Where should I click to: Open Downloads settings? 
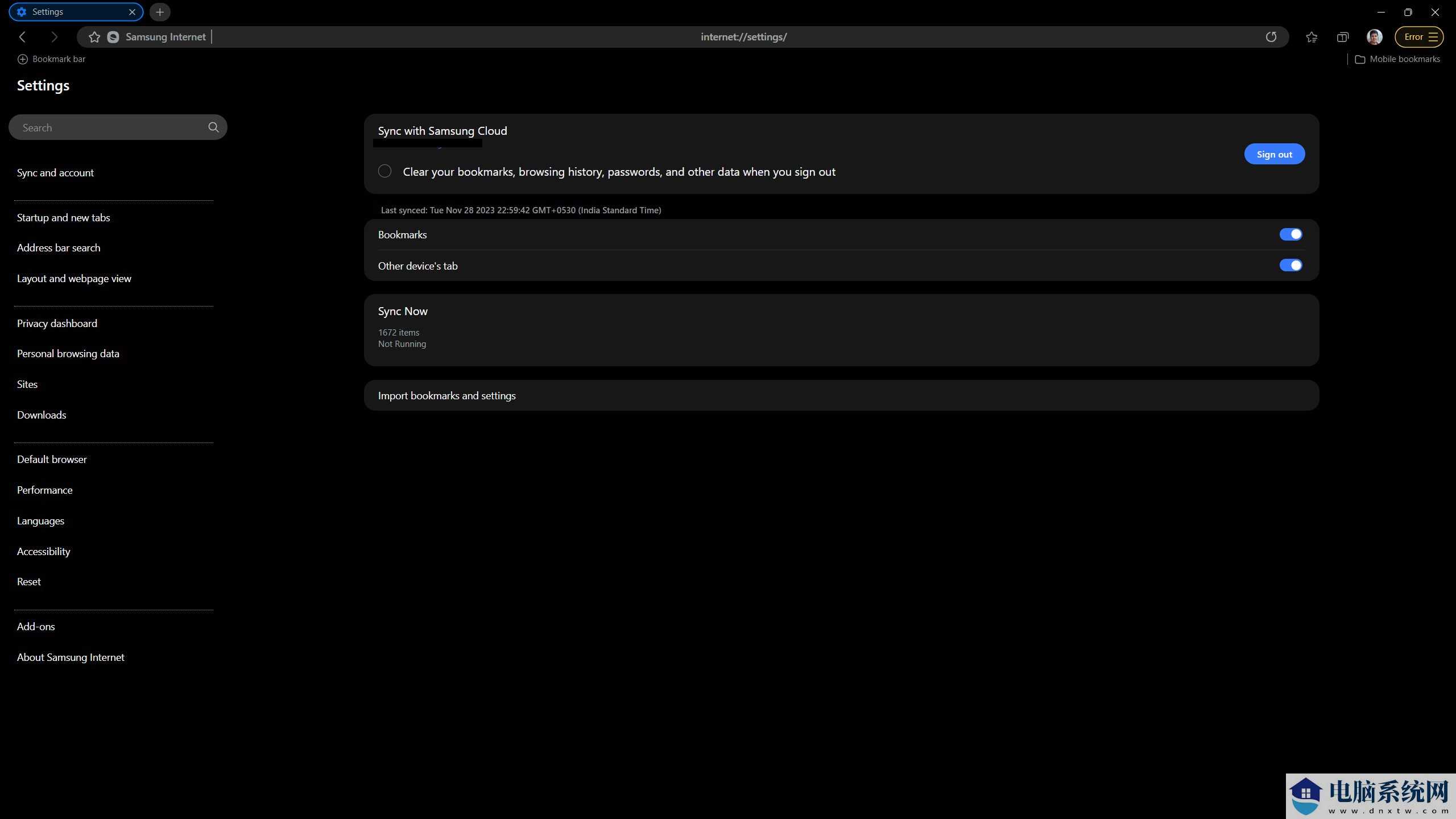[x=42, y=415]
